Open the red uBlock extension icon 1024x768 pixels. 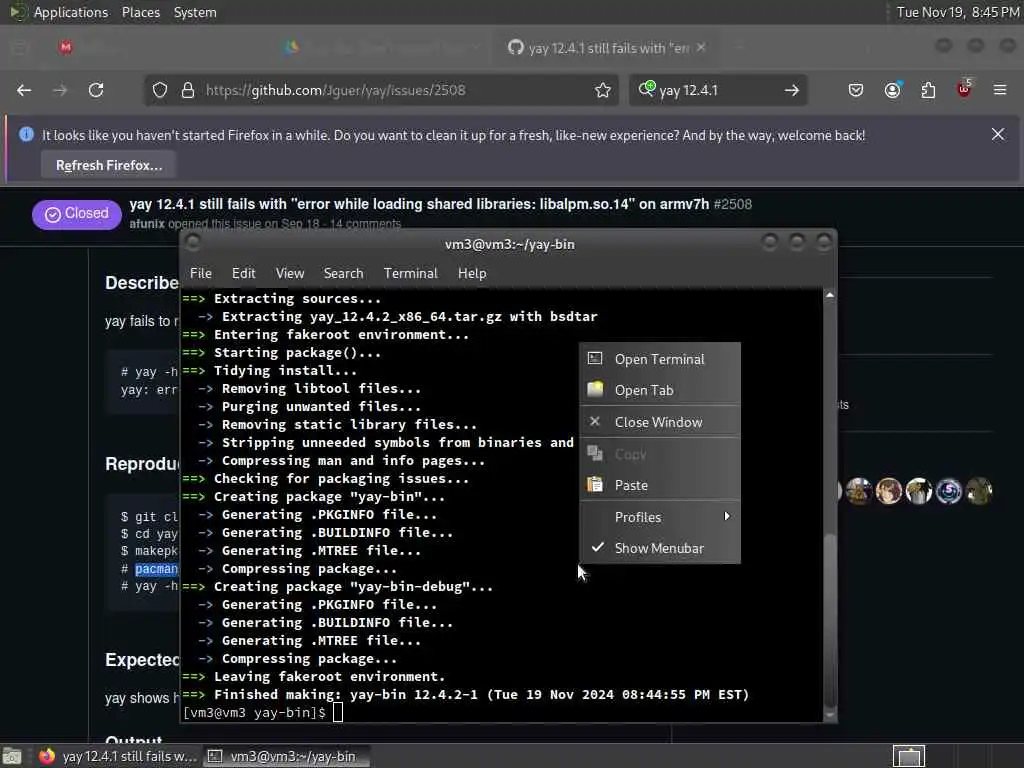pos(964,89)
